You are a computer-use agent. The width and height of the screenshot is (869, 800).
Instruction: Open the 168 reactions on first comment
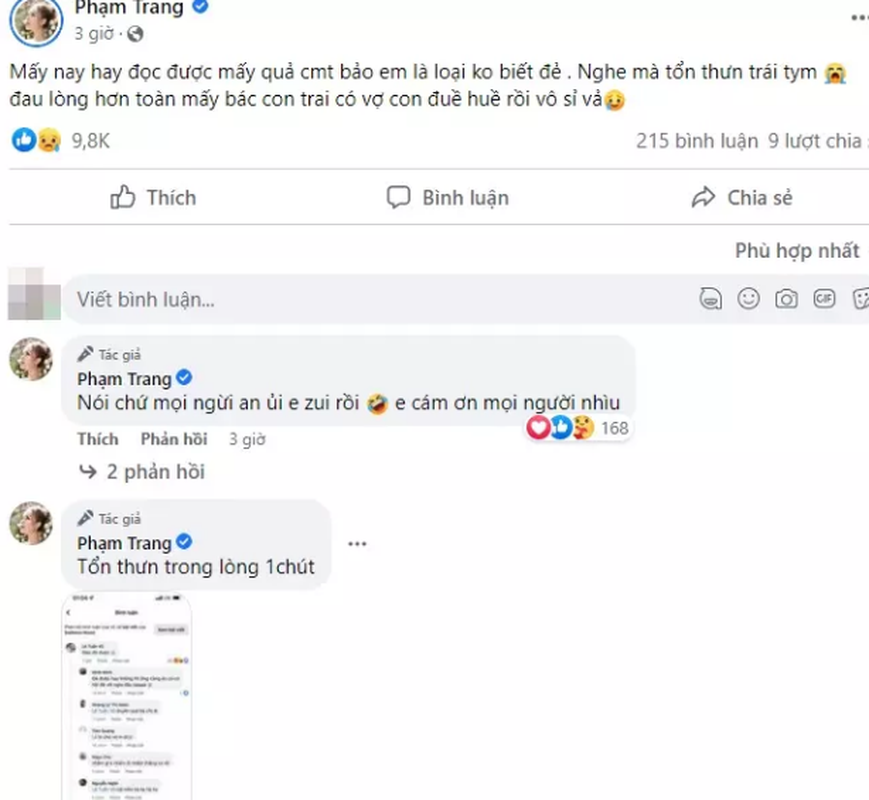(x=578, y=428)
